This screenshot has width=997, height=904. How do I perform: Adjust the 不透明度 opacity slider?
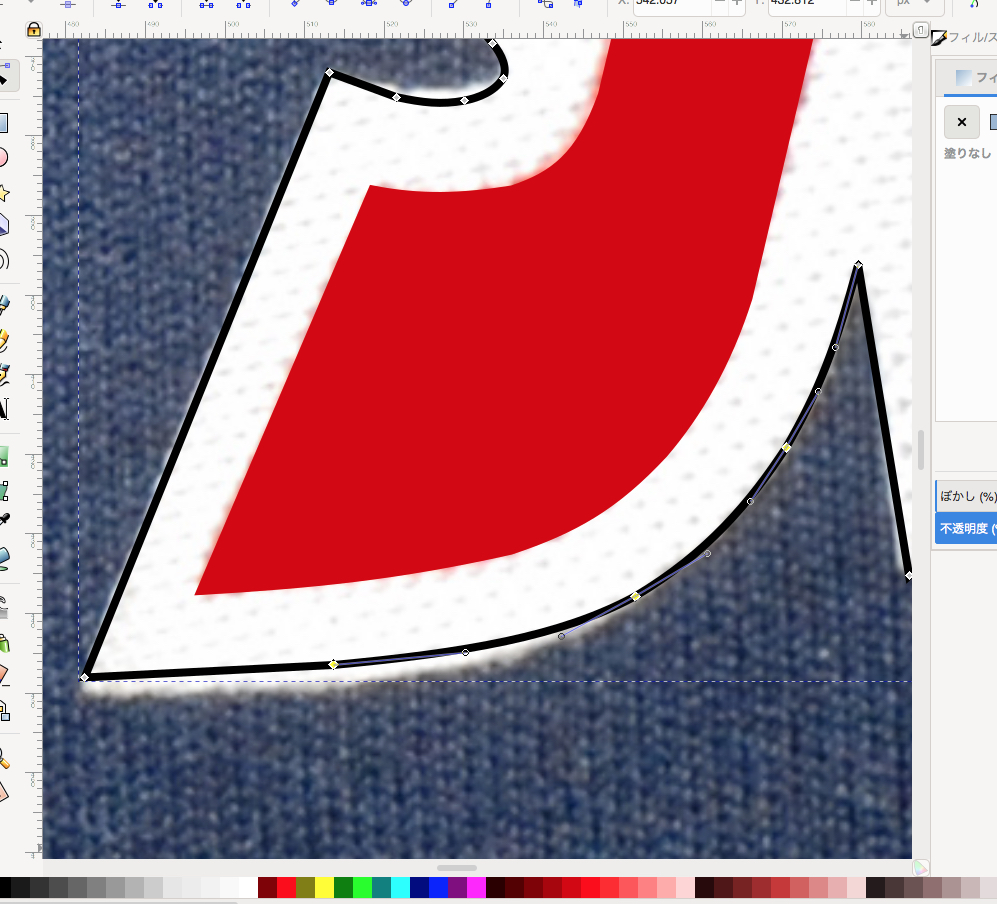pos(966,528)
